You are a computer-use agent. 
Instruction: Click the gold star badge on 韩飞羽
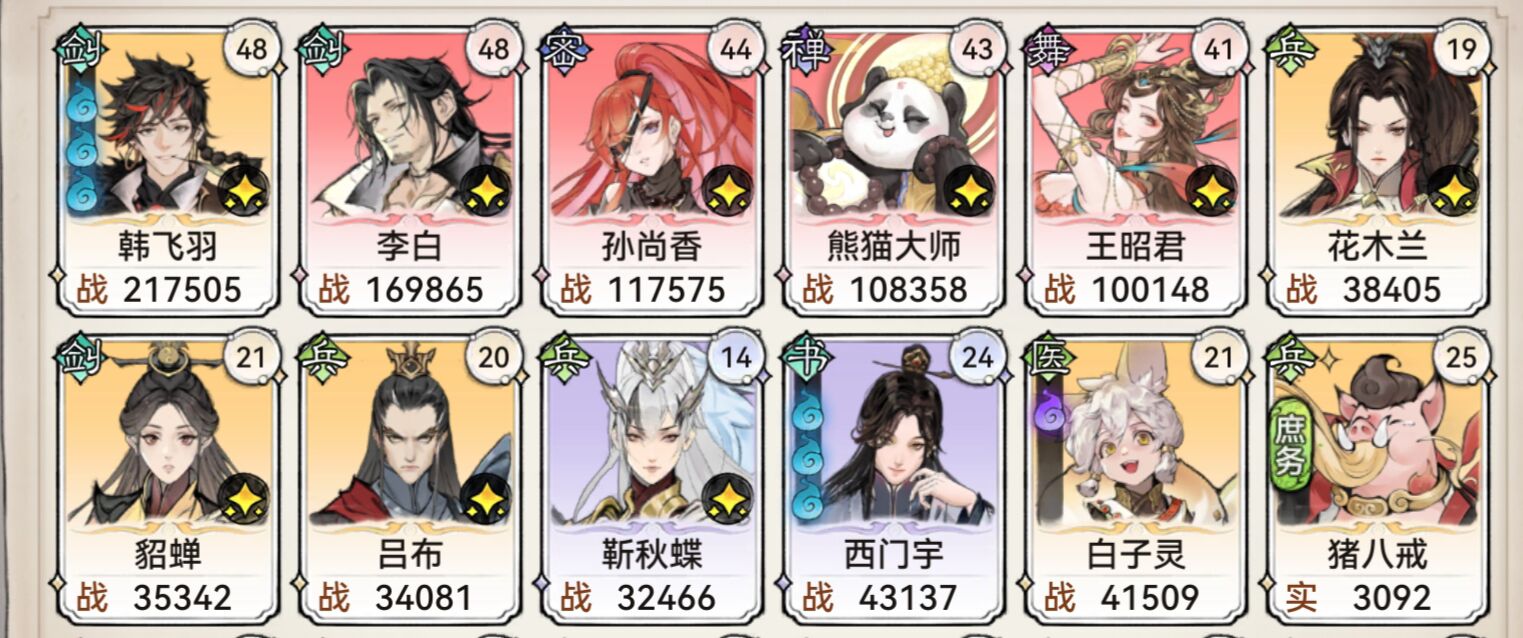click(245, 190)
